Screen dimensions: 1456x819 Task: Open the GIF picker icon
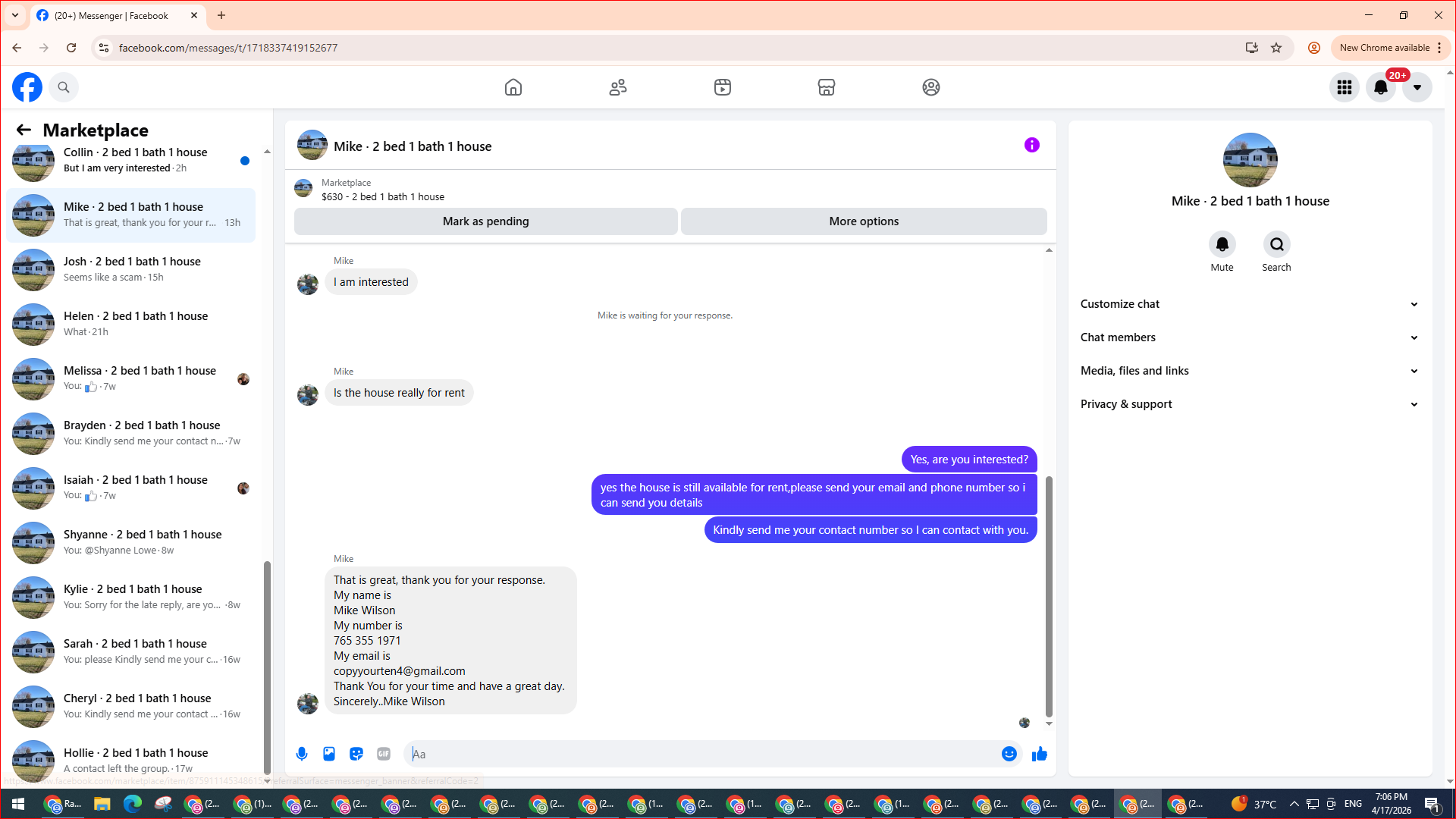pos(384,754)
